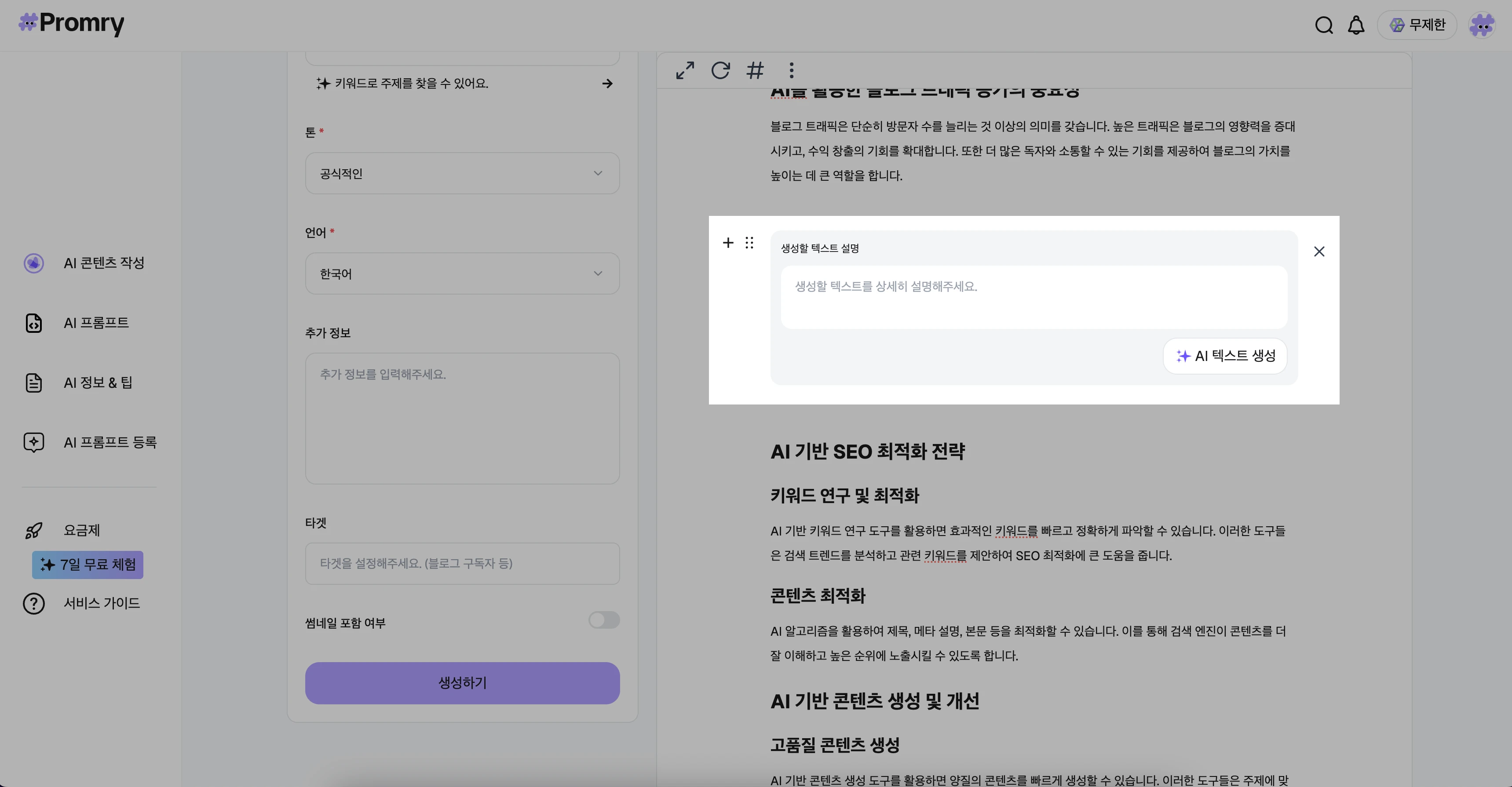Click the AI 프롬프트 등록 sparkle icon
The height and width of the screenshot is (787, 1512).
[x=33, y=442]
